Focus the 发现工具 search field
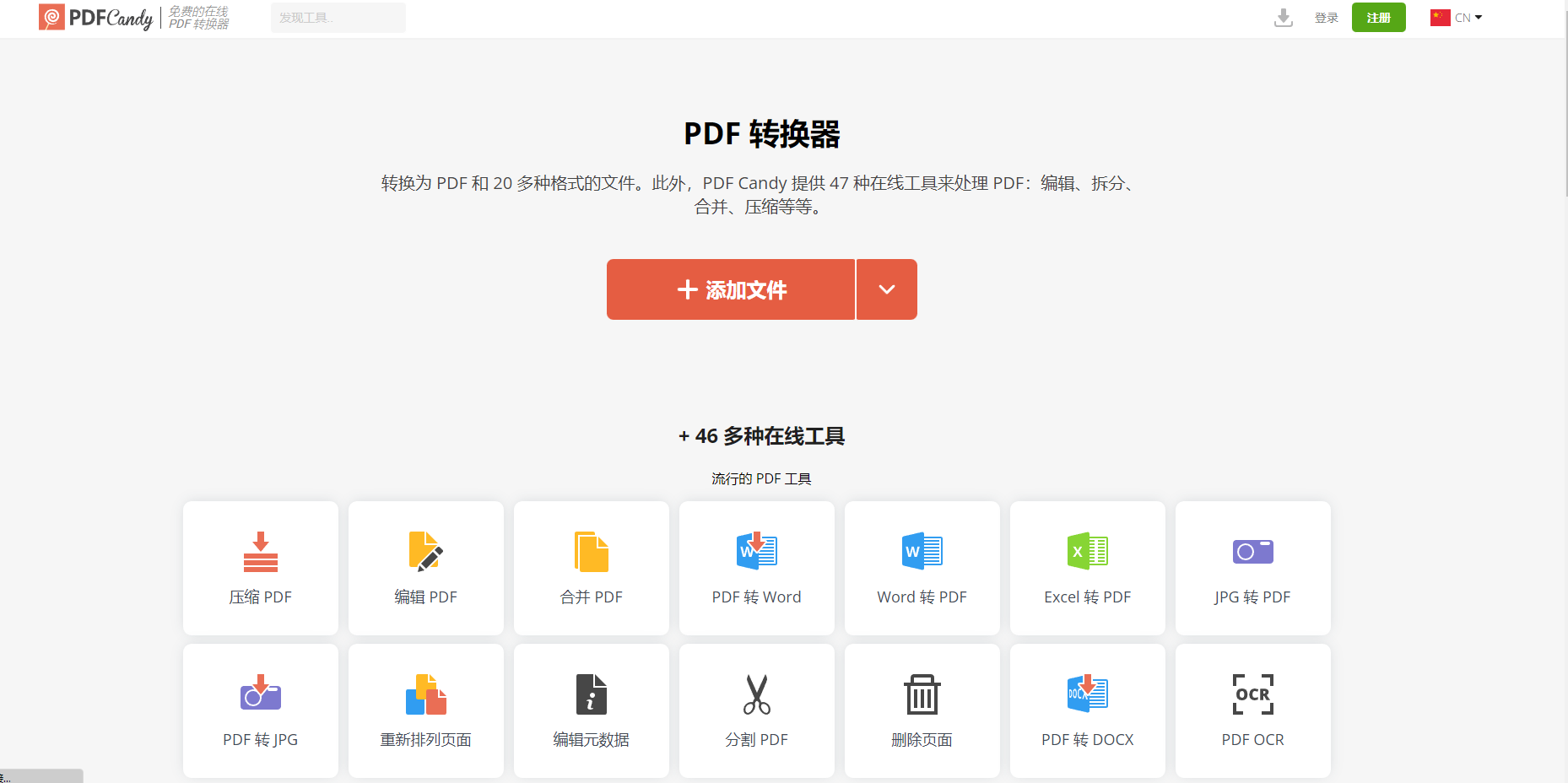This screenshot has width=1568, height=783. [338, 18]
